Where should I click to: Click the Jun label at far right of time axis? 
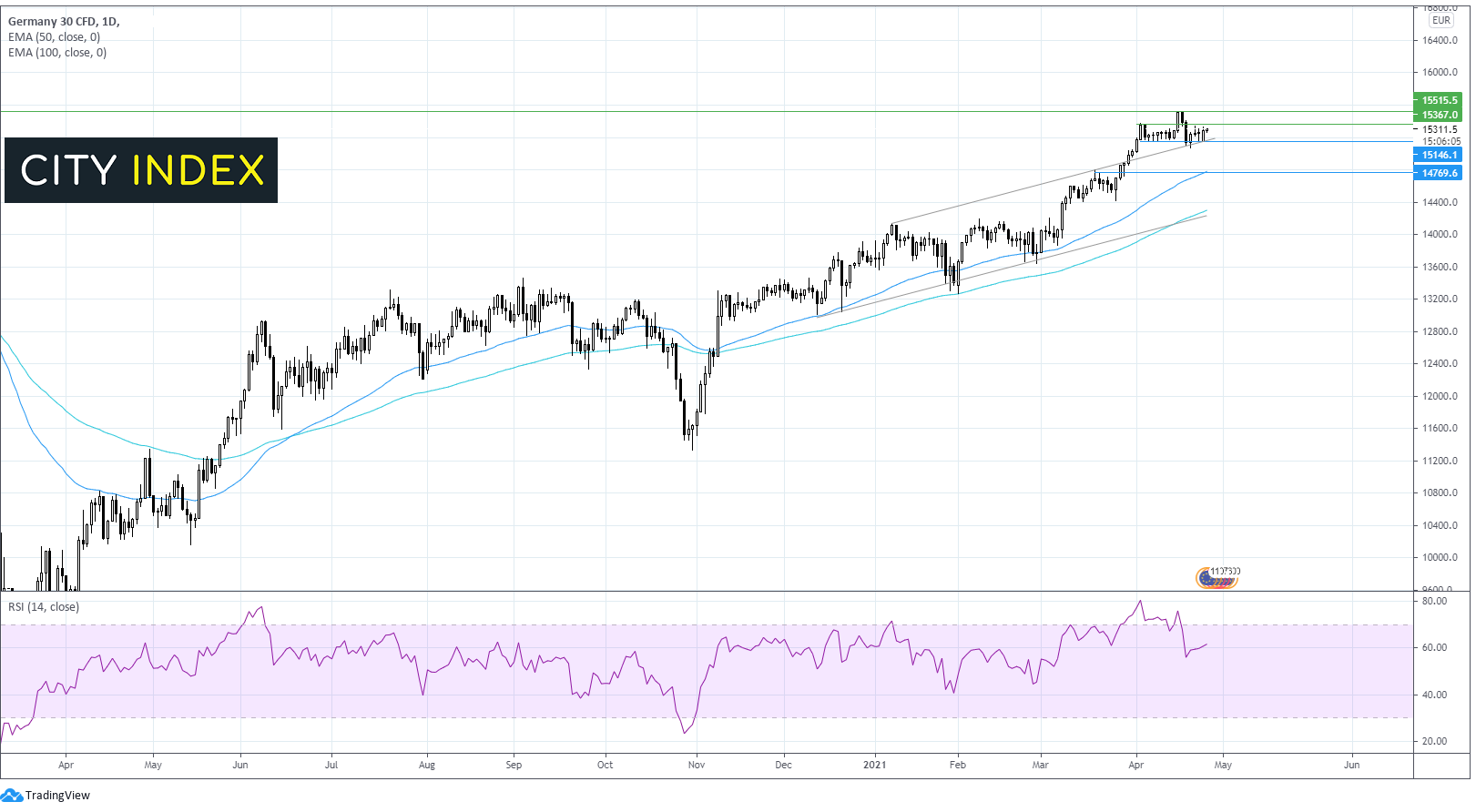tap(1351, 765)
